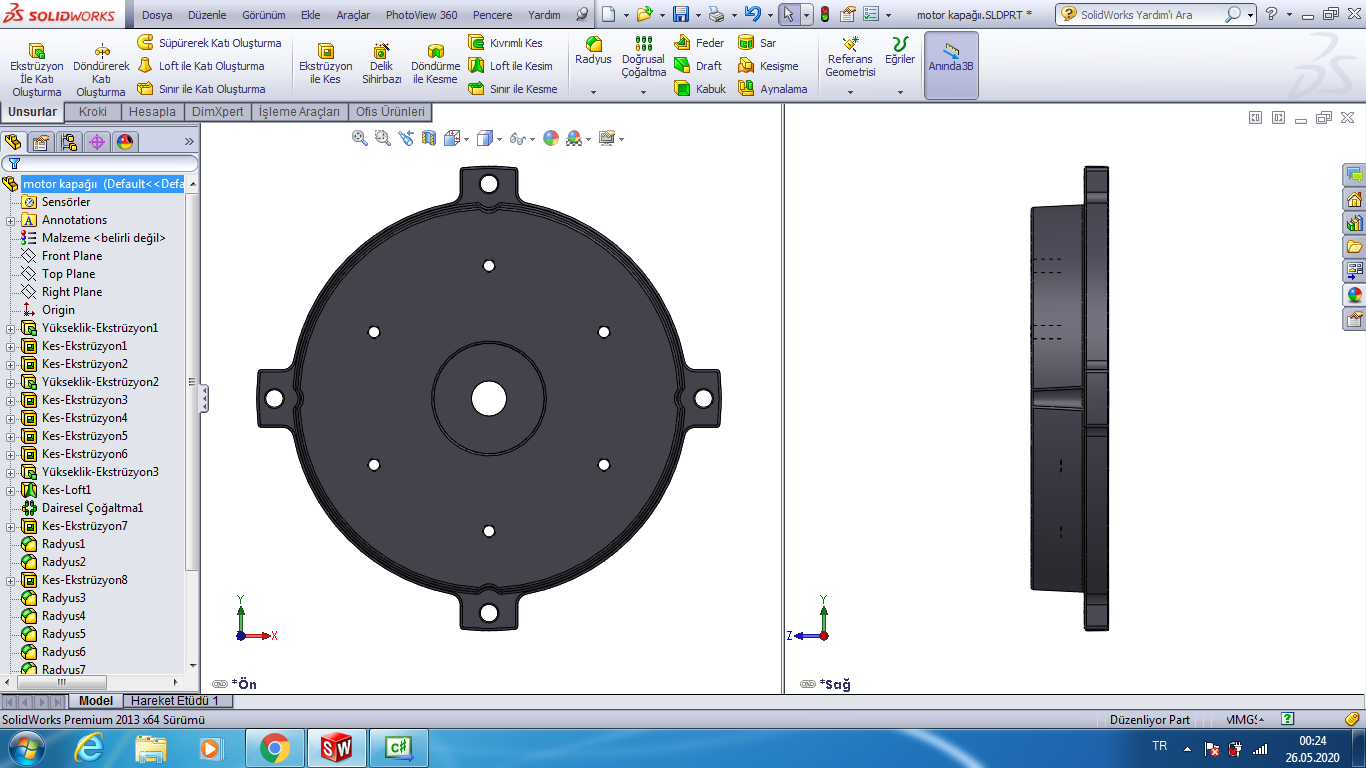Open ConfigurationManager tab icon
1366x768 pixels.
(69, 142)
